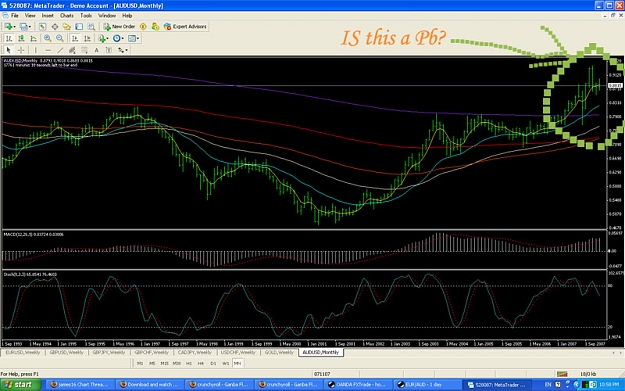Set timeframe to H4
Screen dimensions: 625x391
[200, 363]
